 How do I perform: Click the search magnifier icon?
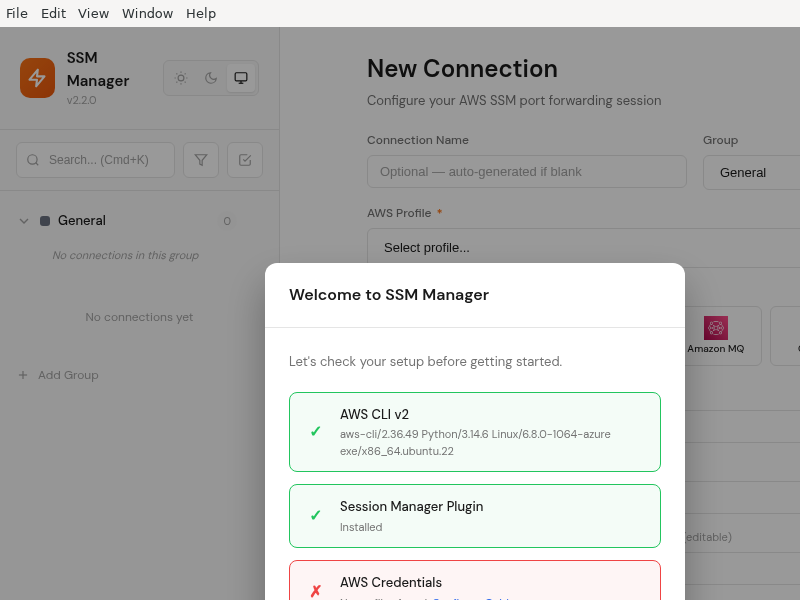(33, 160)
